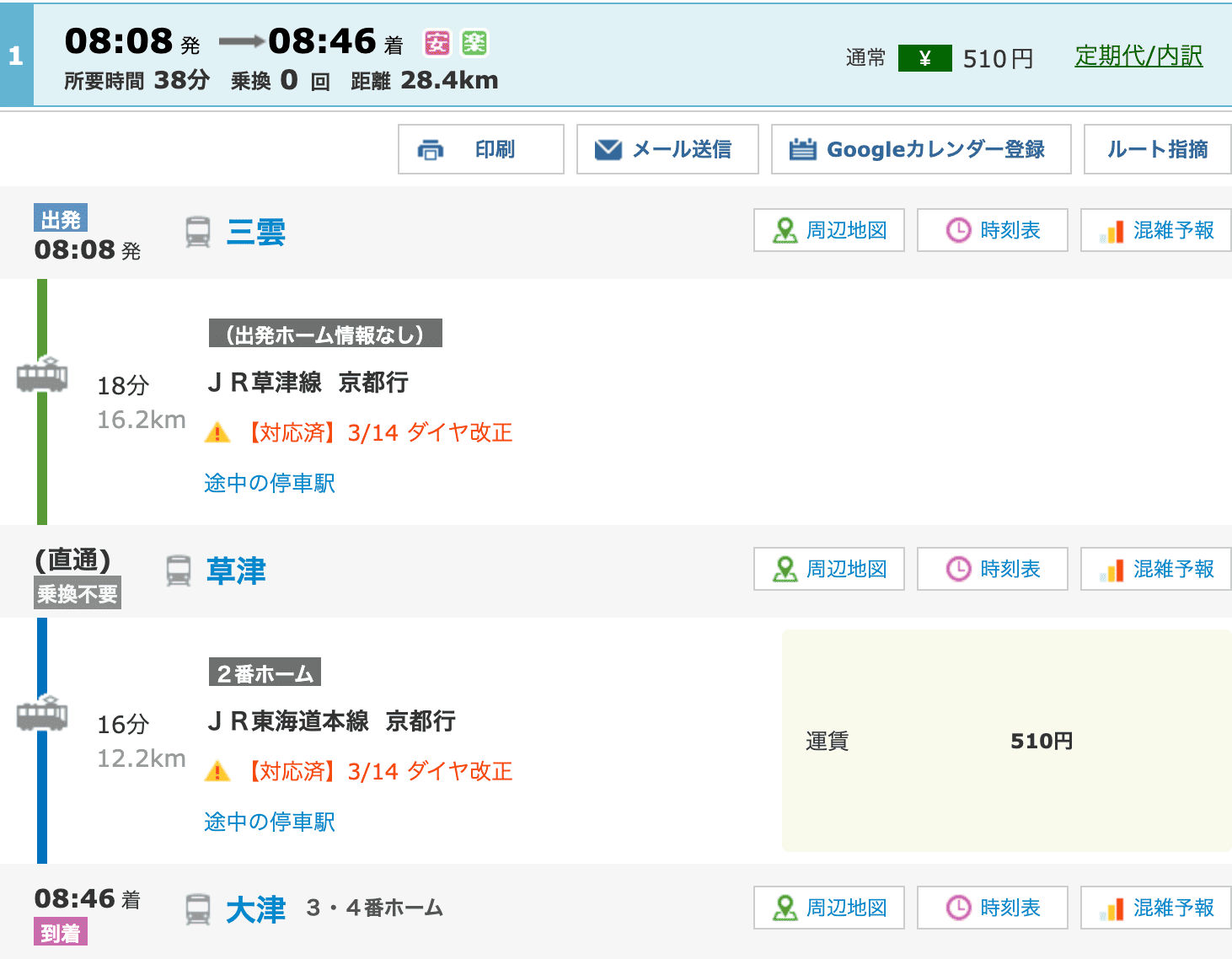Open 時刻表 for 三雲 station
This screenshot has height=959, width=1232.
click(x=993, y=230)
